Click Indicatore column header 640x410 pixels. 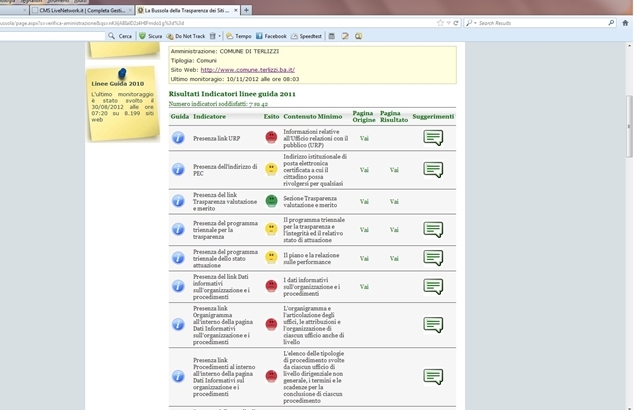pos(209,116)
